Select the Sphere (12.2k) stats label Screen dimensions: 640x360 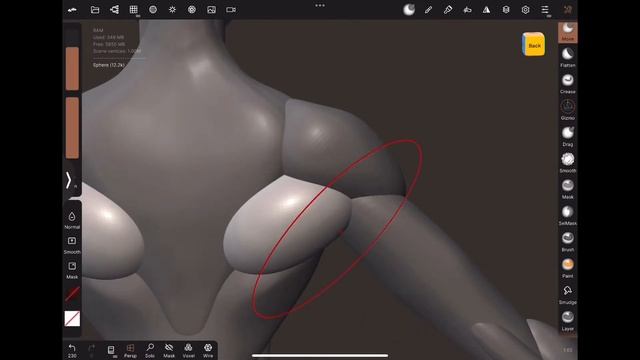click(109, 65)
